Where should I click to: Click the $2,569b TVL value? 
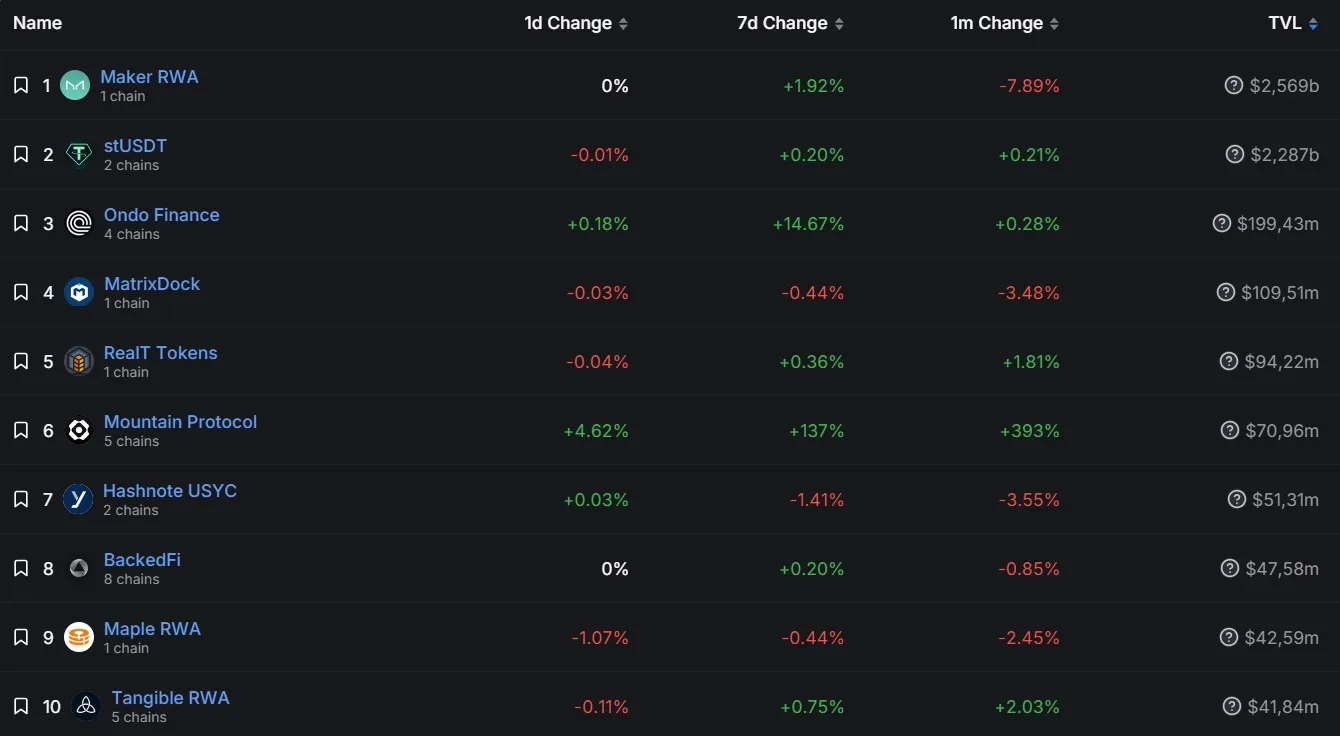[1284, 86]
